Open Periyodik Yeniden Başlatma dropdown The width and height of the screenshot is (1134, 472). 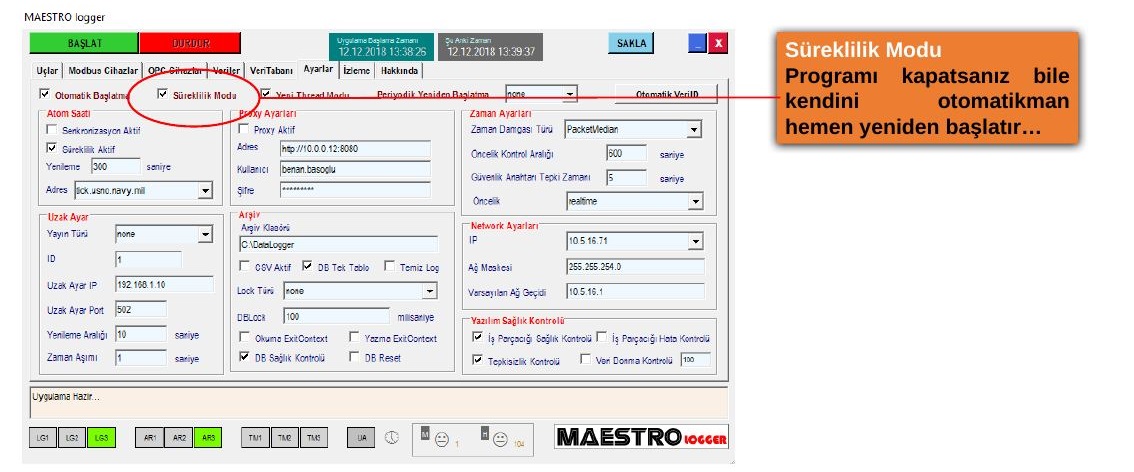tap(571, 94)
